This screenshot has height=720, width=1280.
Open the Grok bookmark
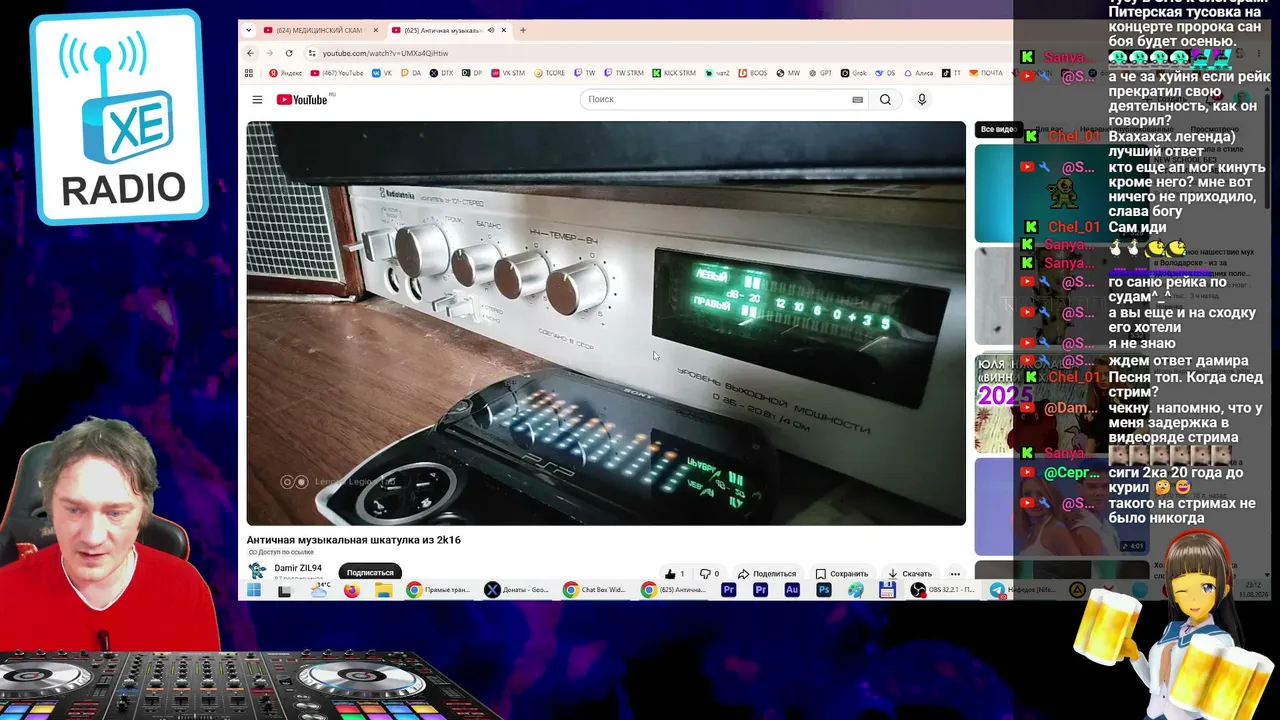pyautogui.click(x=854, y=73)
